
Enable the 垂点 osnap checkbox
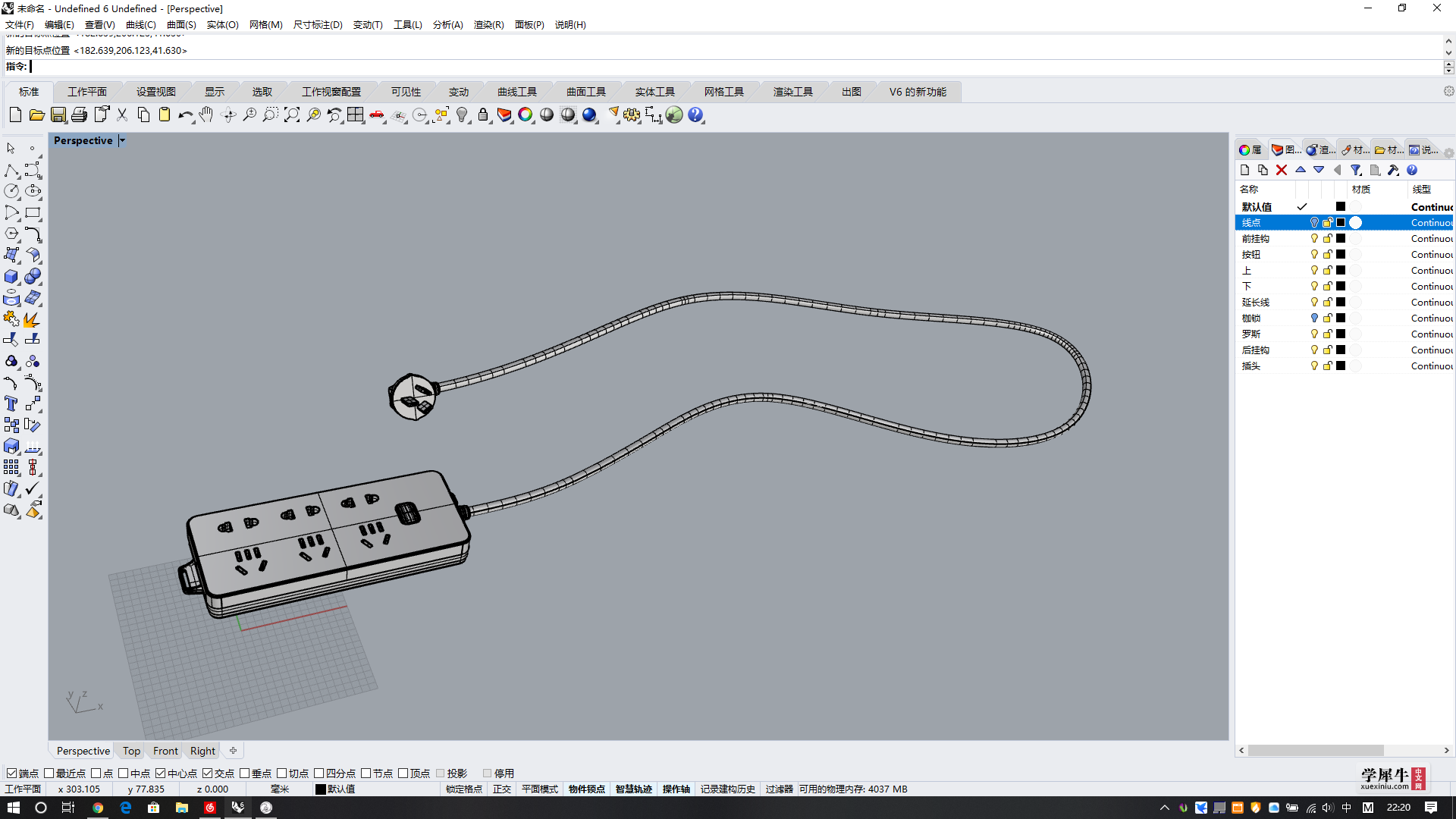(x=244, y=773)
